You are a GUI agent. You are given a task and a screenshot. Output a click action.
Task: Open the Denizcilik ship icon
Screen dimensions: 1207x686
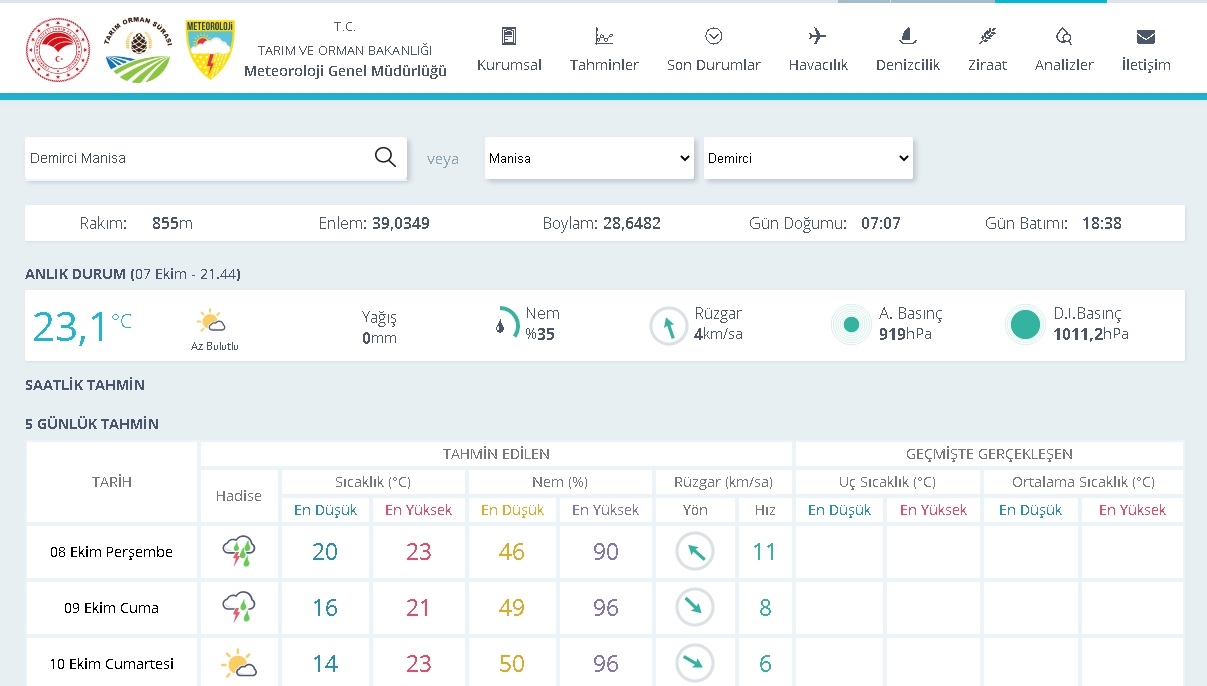coord(907,37)
